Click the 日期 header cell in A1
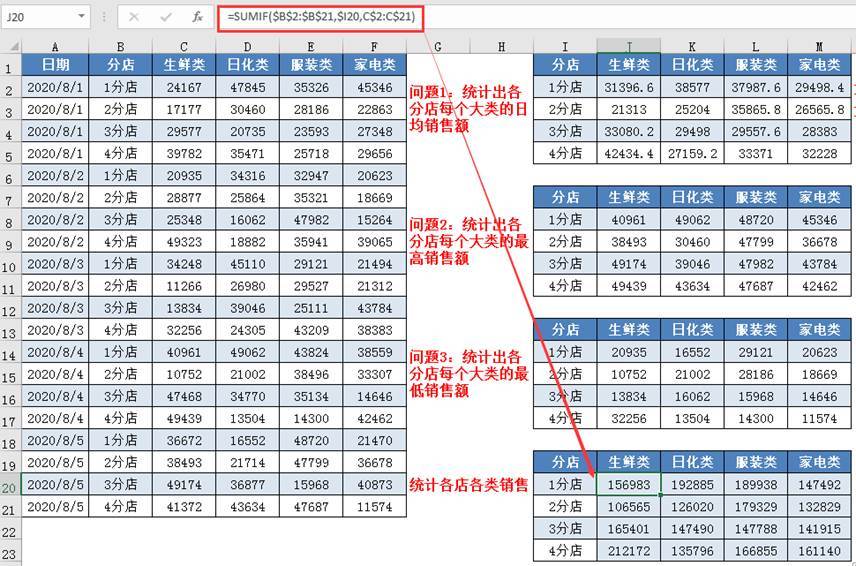Image resolution: width=856 pixels, height=566 pixels. point(55,65)
